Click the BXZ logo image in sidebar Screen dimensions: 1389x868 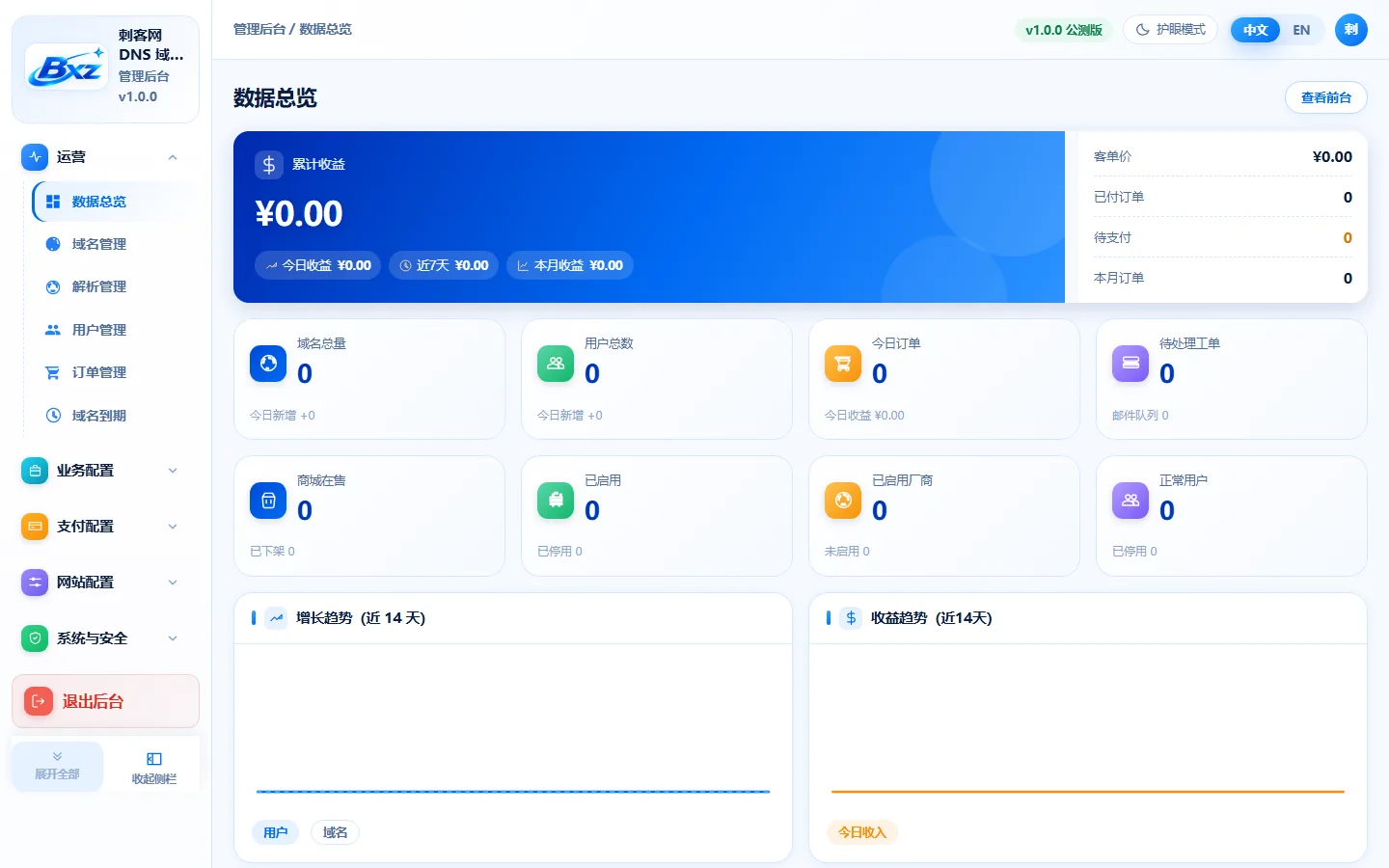pos(67,67)
